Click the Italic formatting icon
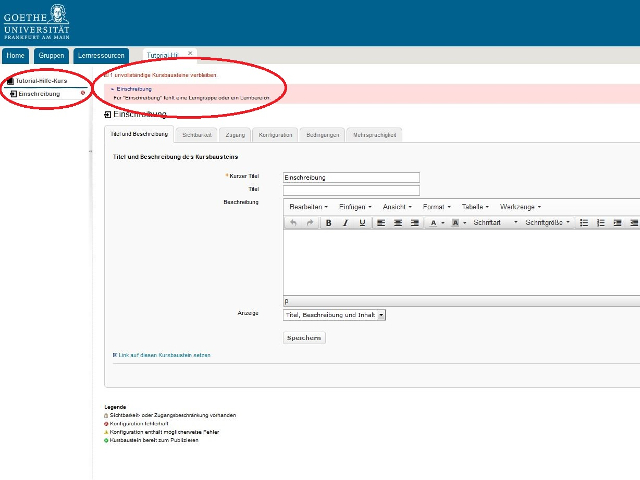Image resolution: width=640 pixels, height=480 pixels. pos(345,223)
